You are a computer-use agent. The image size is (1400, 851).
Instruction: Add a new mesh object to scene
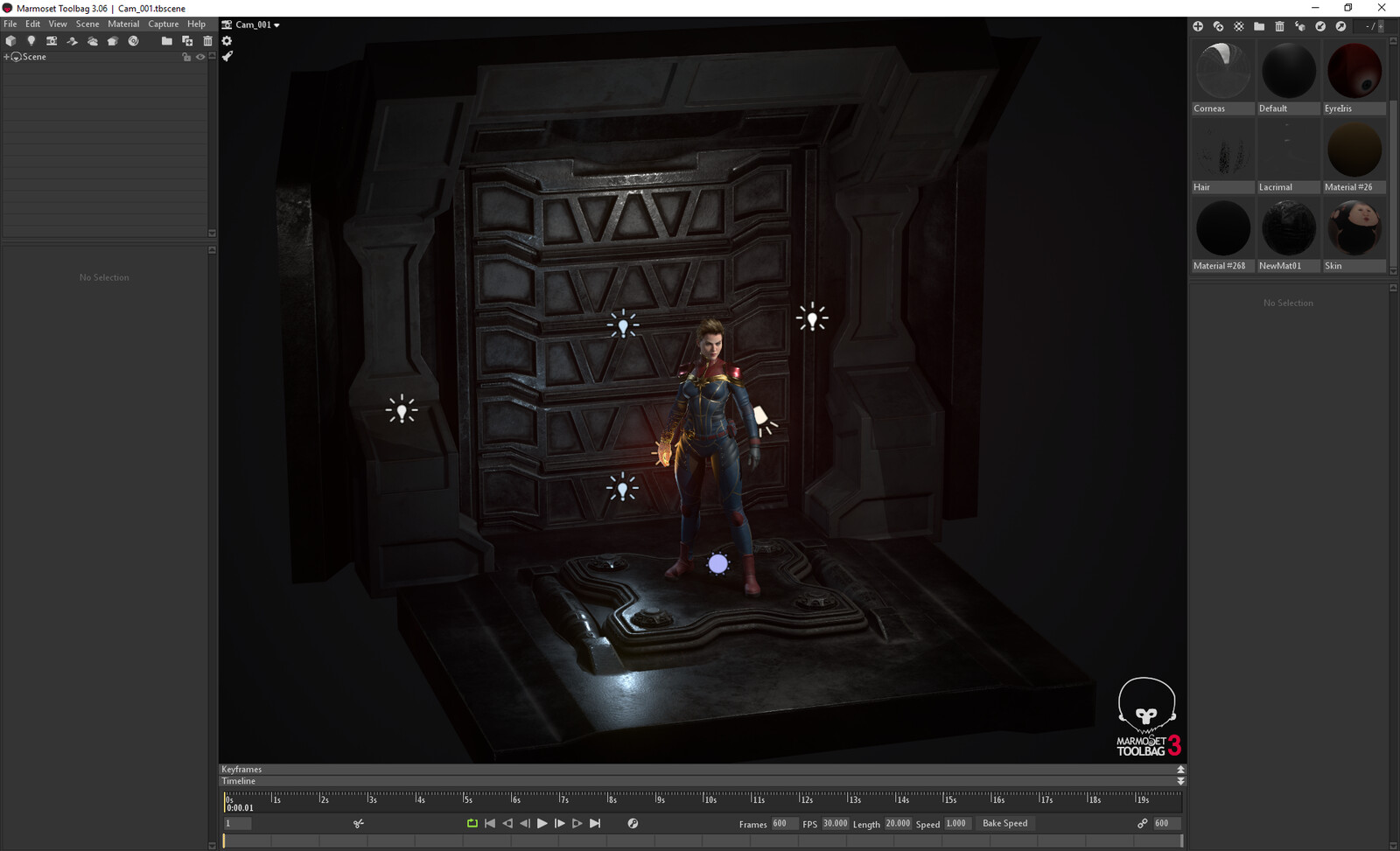pos(10,41)
